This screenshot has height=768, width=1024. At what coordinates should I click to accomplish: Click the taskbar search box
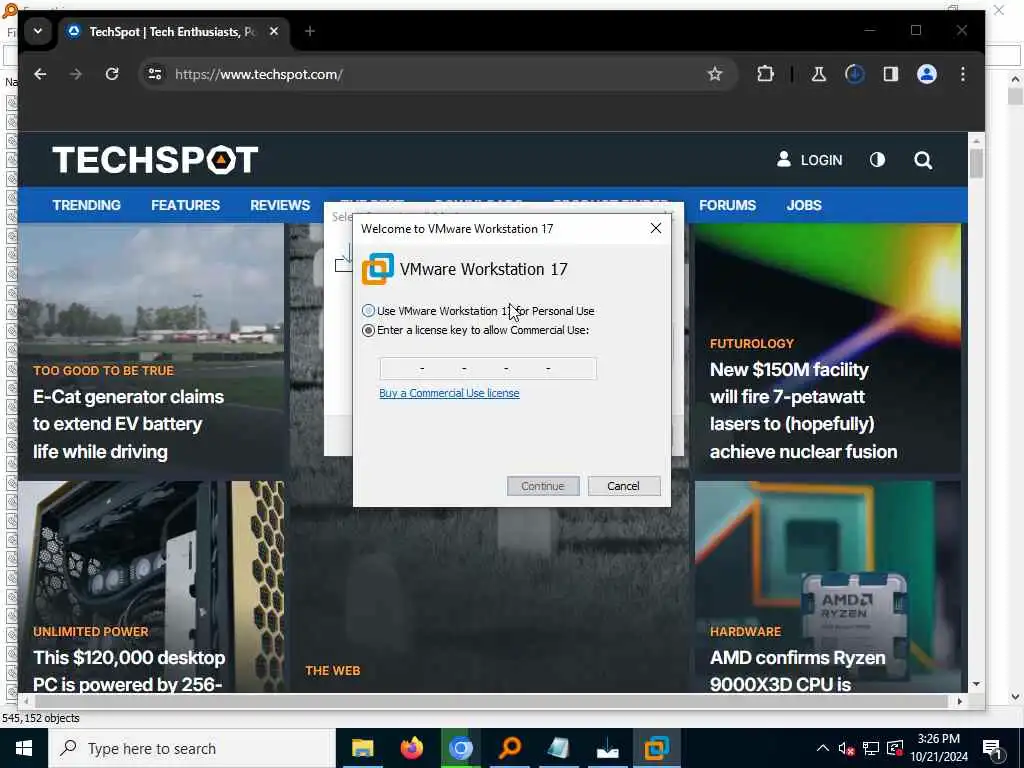coord(192,748)
